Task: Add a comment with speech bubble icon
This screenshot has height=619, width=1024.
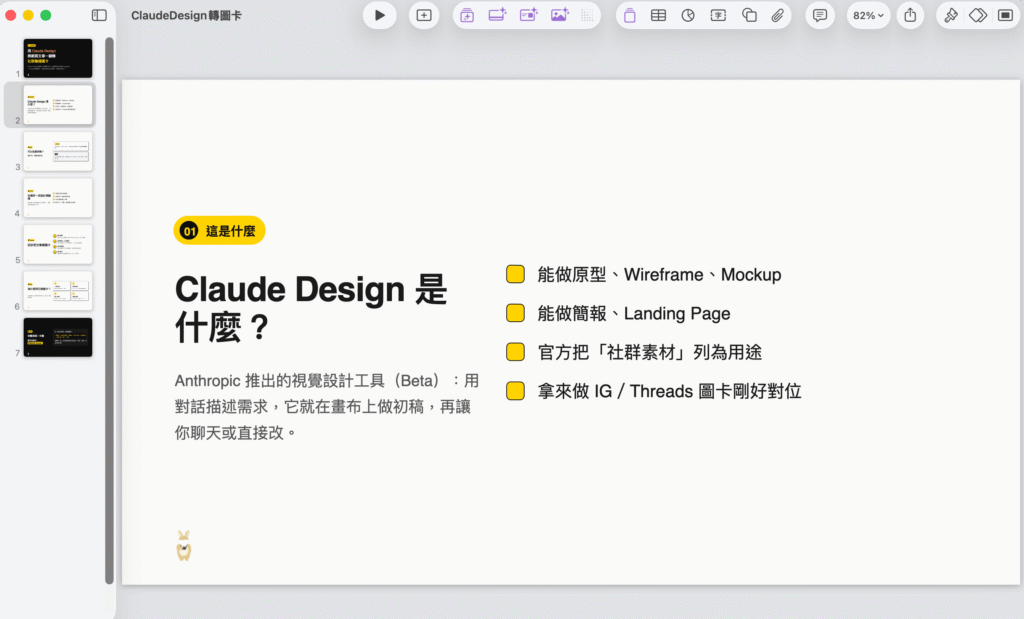Action: [820, 16]
